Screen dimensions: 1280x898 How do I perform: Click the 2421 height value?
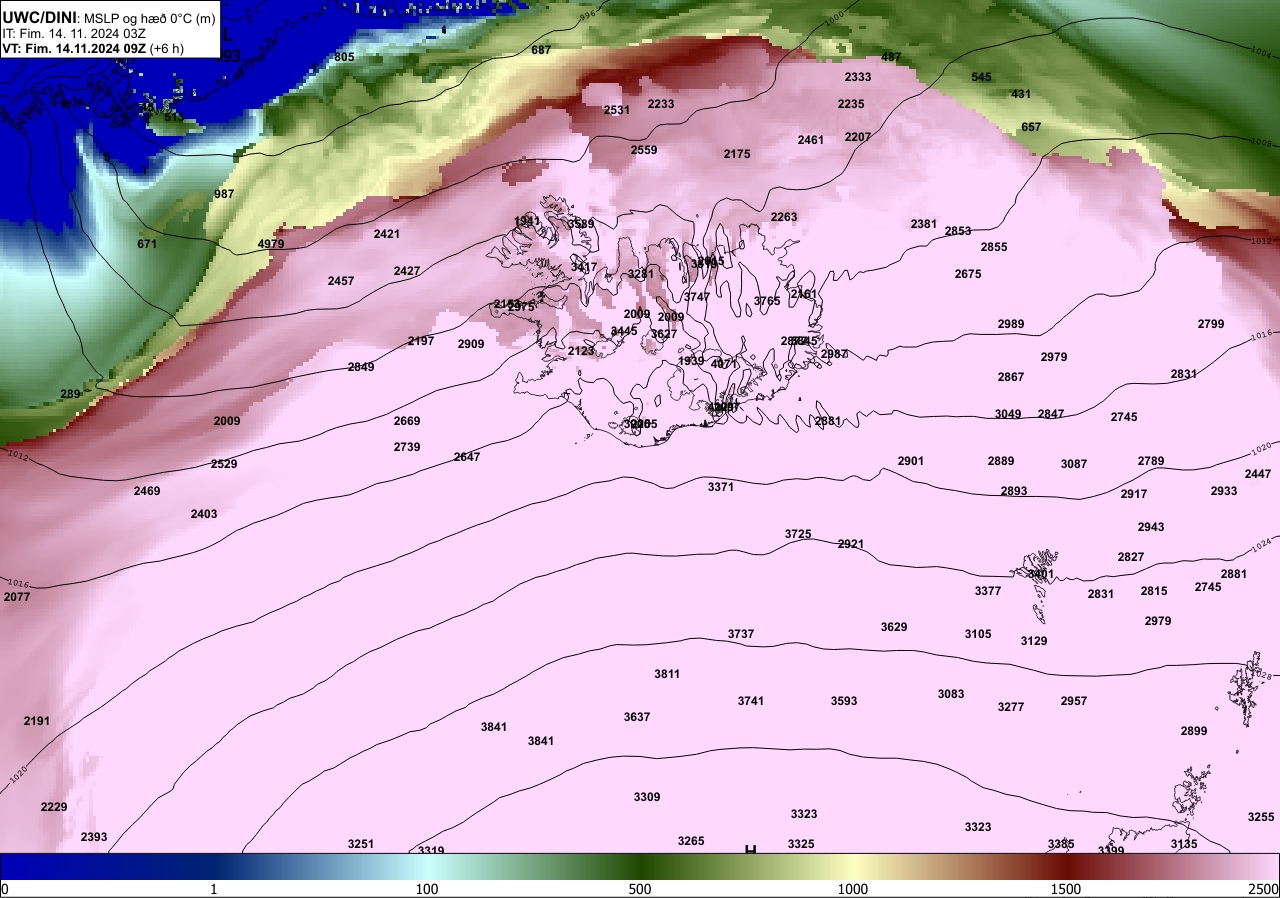click(x=387, y=234)
